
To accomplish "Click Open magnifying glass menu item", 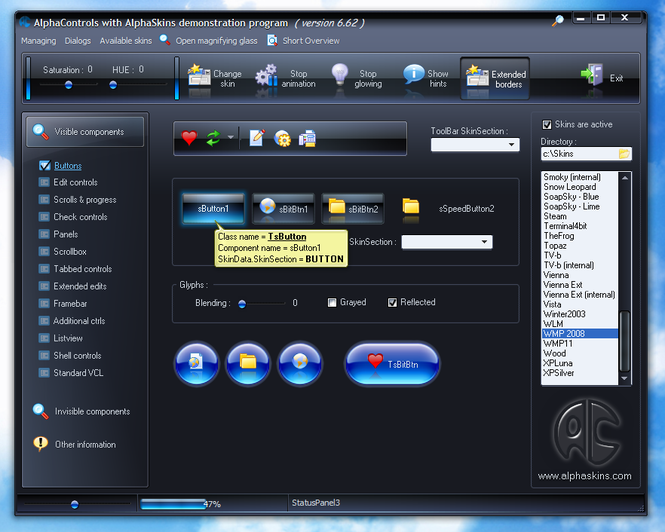I will coord(216,41).
